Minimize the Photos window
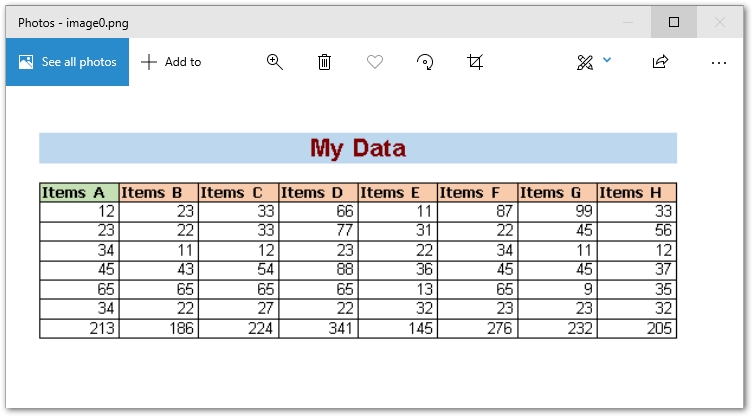The image size is (753, 417). 628,22
